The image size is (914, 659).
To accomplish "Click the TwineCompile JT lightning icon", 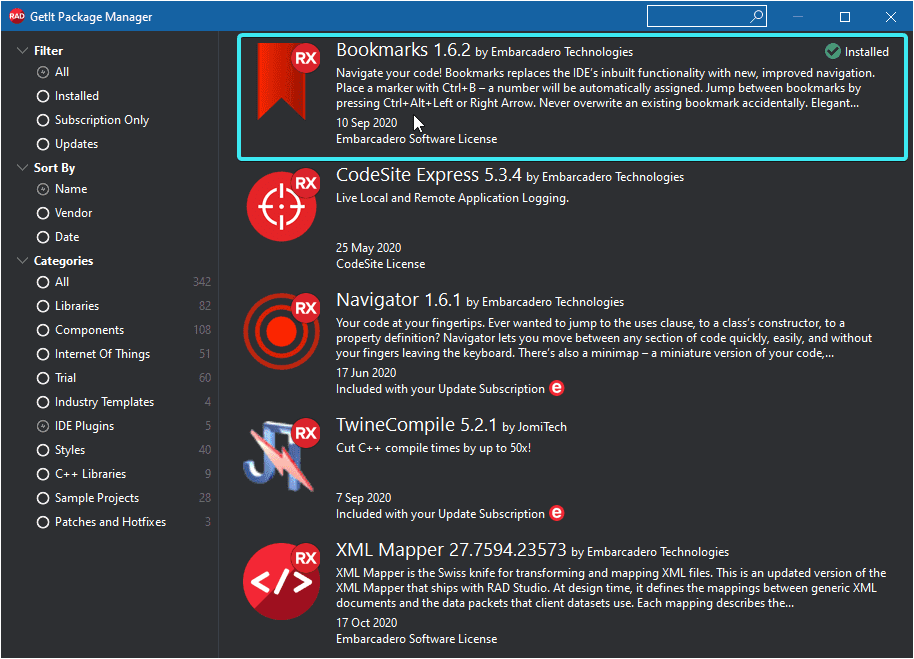I will coord(282,455).
